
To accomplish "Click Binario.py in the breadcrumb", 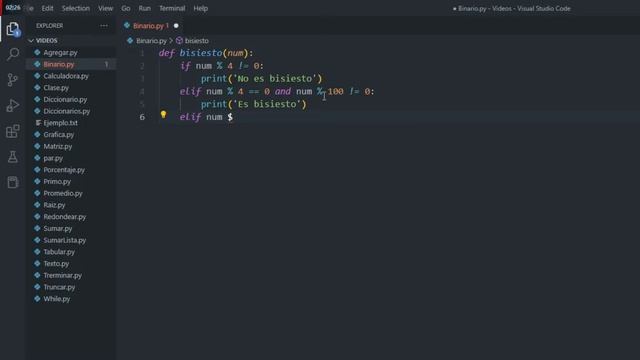I will [x=151, y=41].
